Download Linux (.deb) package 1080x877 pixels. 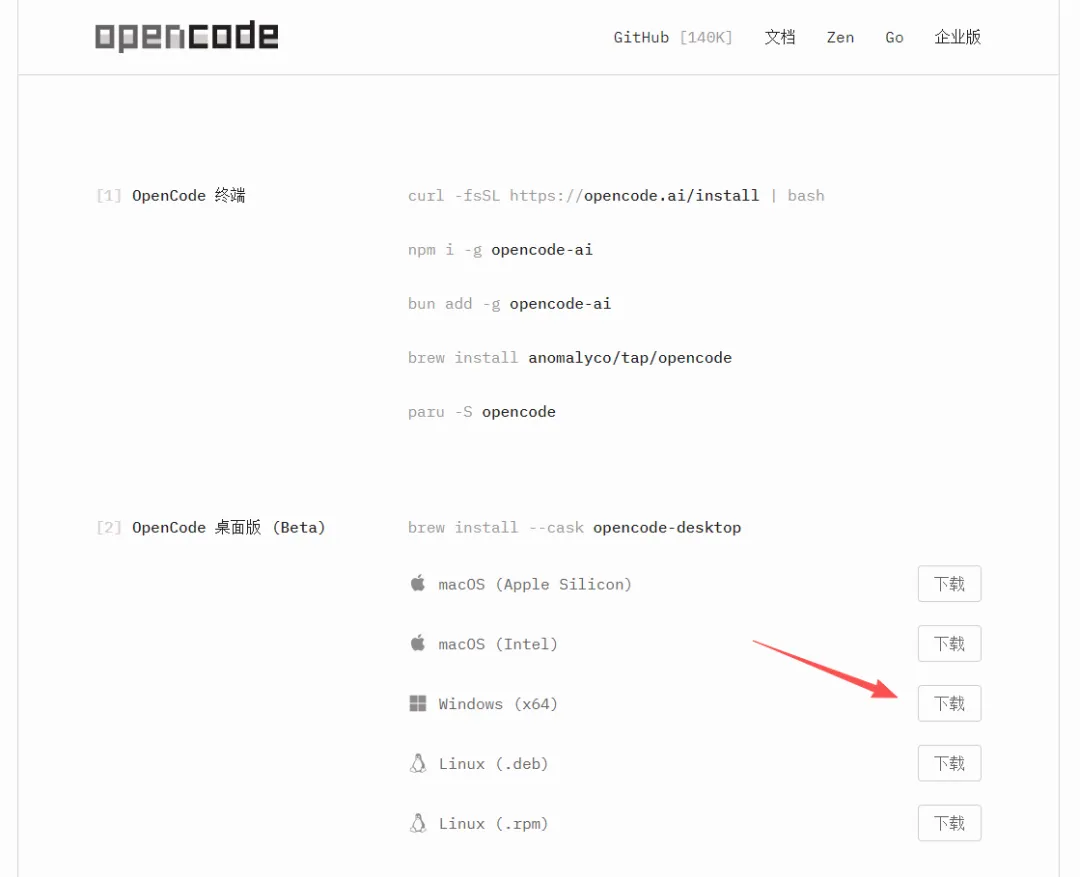point(949,763)
